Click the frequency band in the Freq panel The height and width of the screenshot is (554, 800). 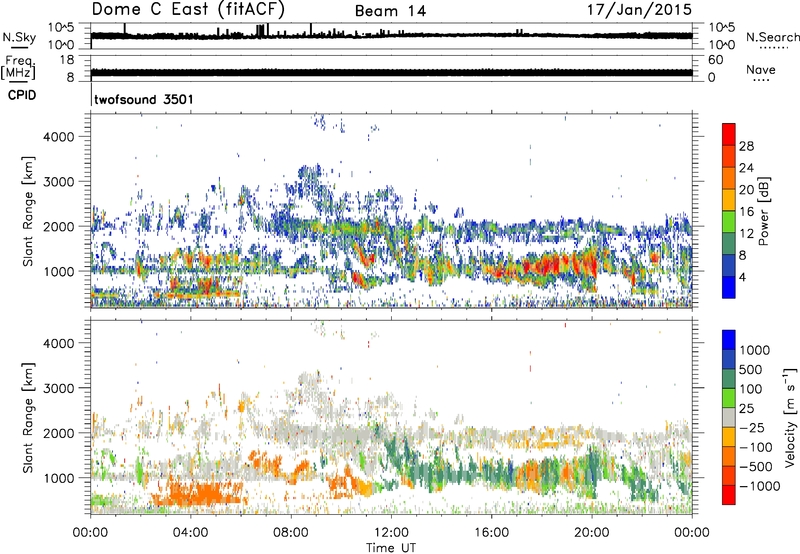[x=391, y=72]
